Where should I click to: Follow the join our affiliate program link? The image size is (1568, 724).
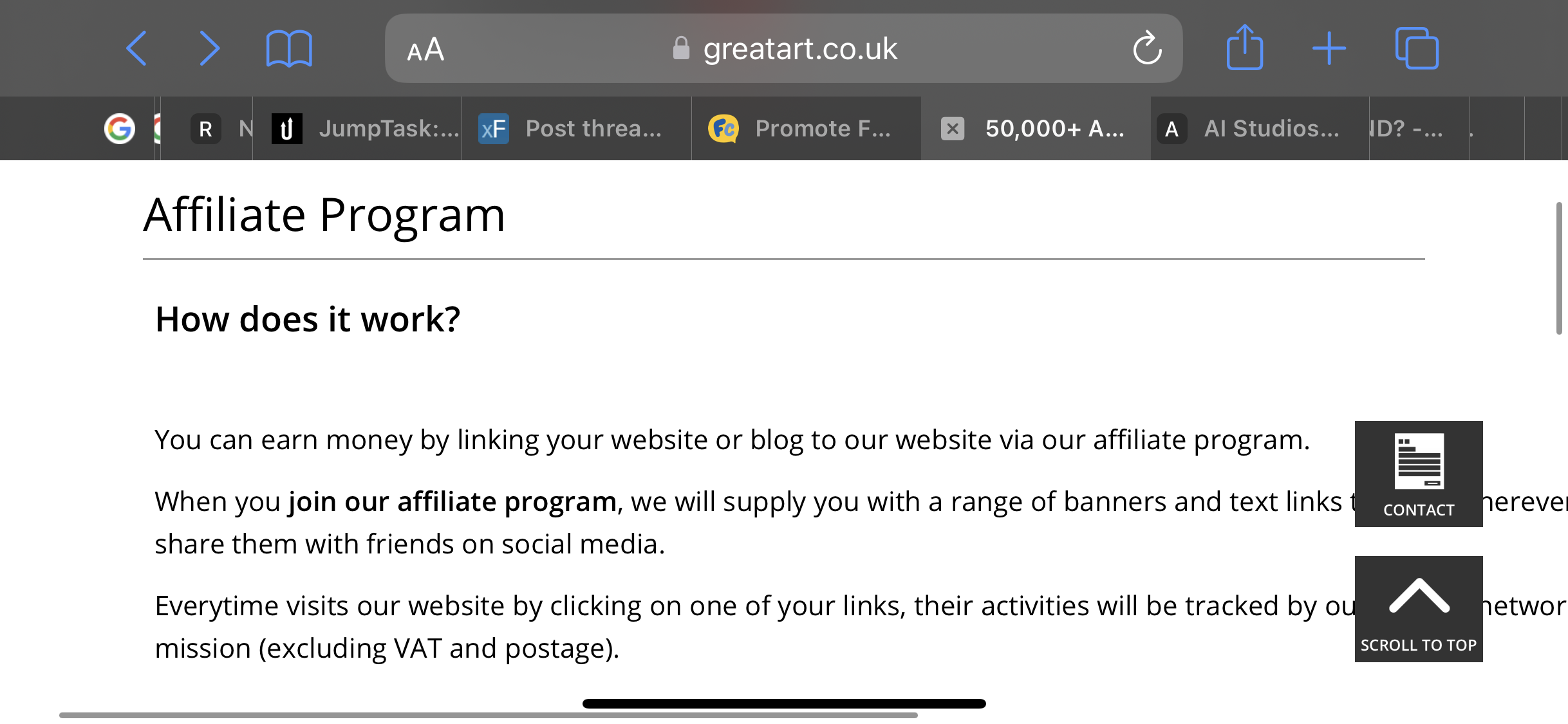453,502
